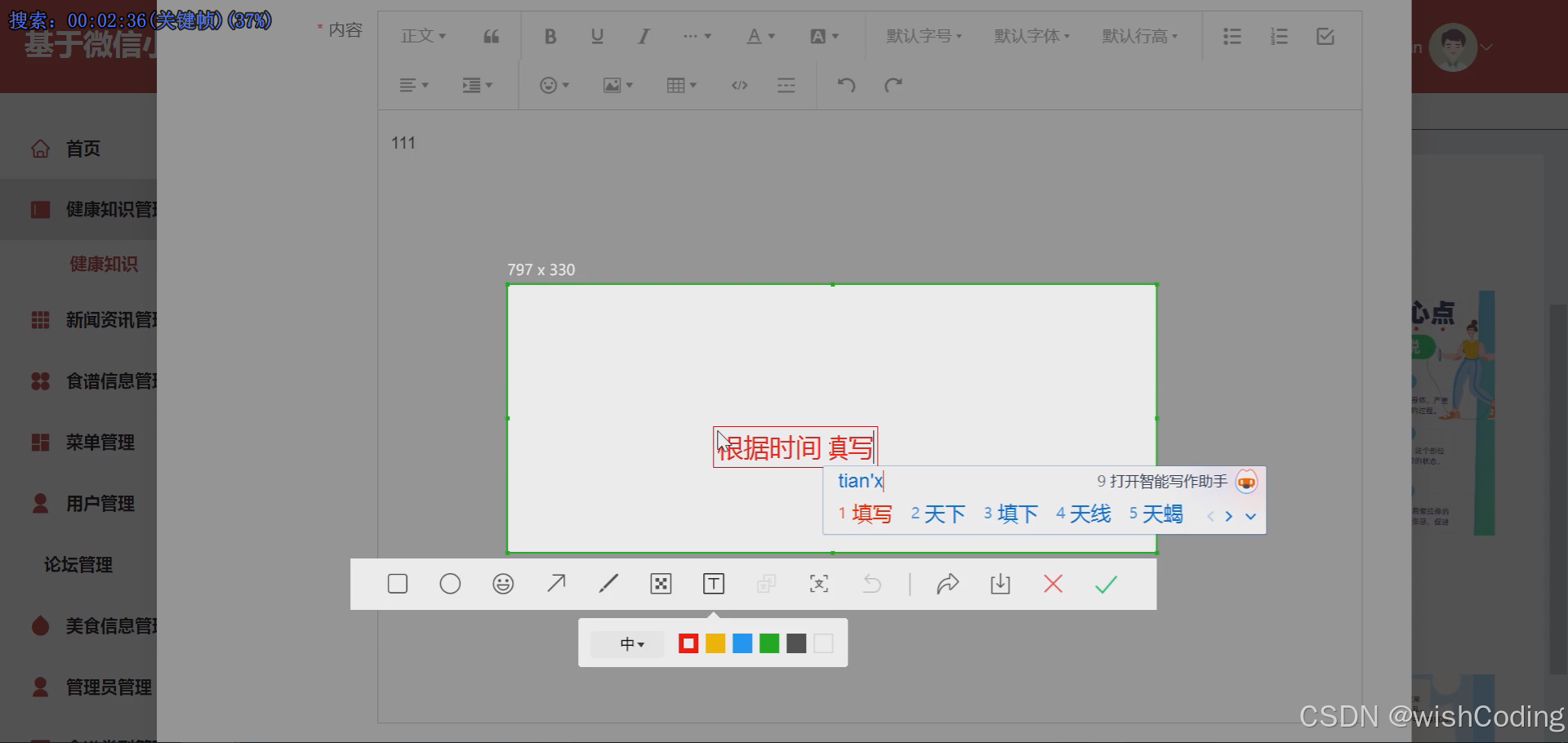Open the 默认字号 font size dropdown
The height and width of the screenshot is (743, 1568).
[x=924, y=36]
